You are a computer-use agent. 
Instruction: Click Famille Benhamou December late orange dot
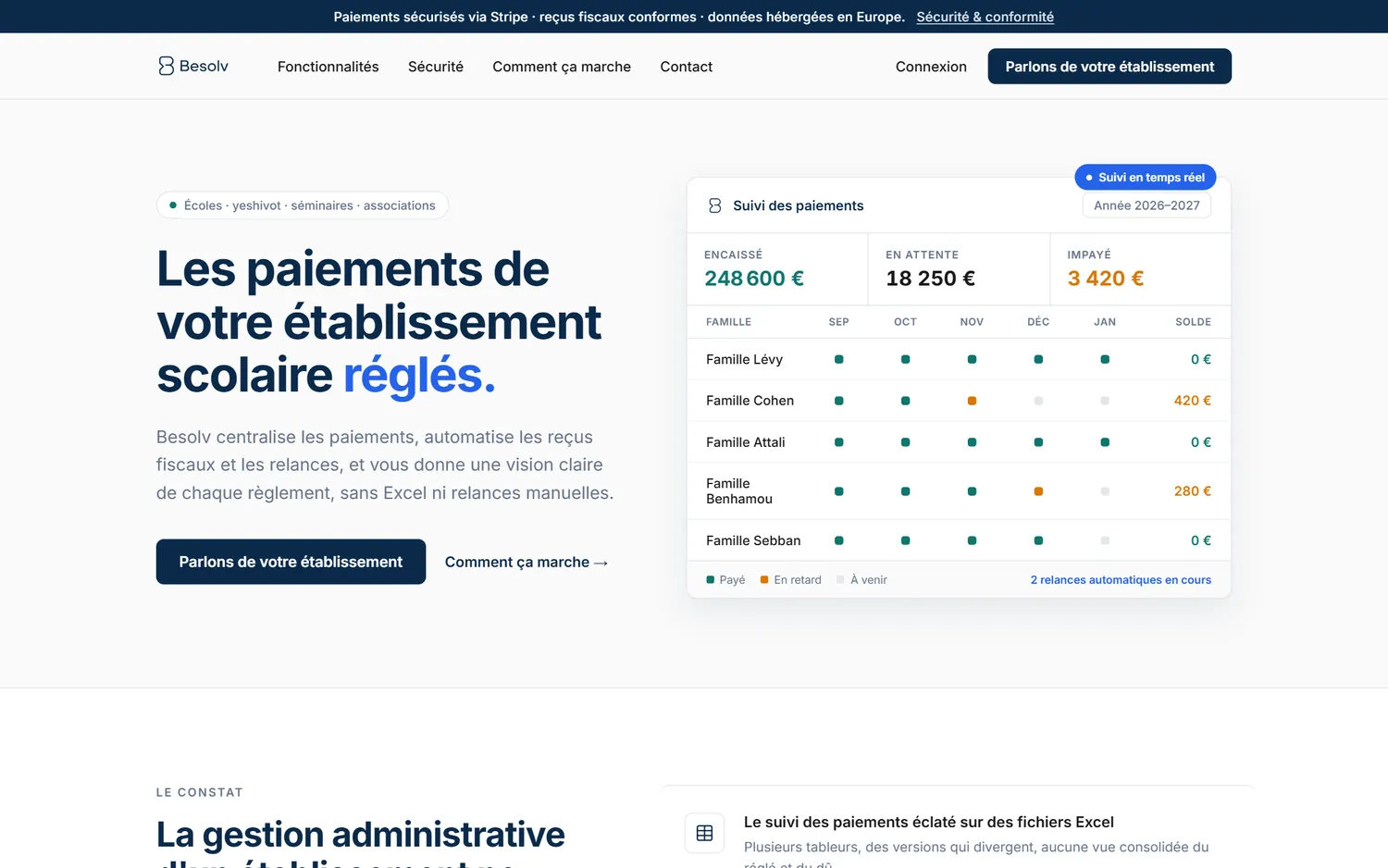click(x=1038, y=491)
